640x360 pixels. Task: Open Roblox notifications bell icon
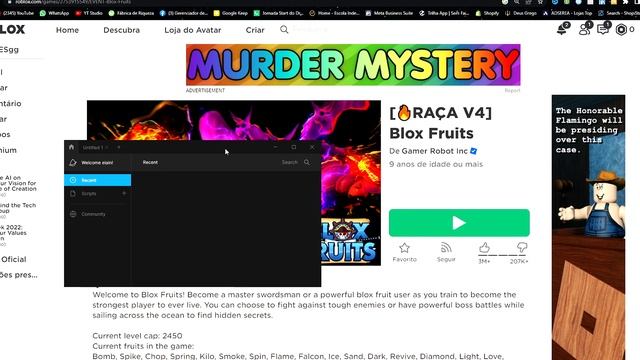point(562,29)
